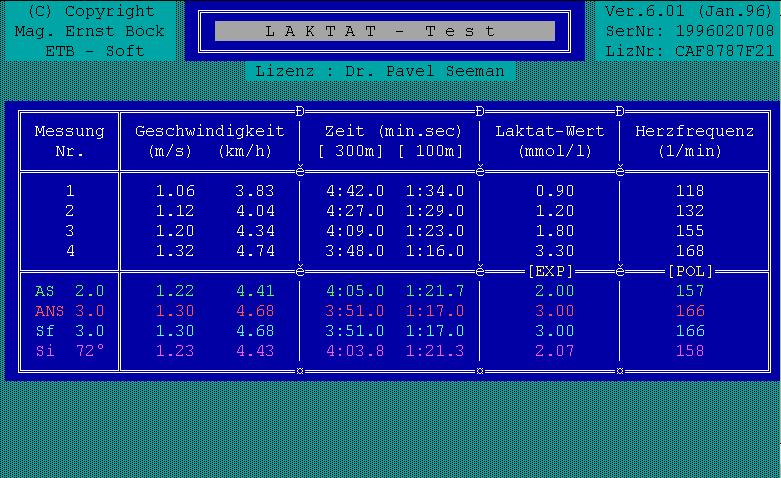Click the LizNr: CAF8787F21 license number
Screen dimensions: 781x478
click(x=689, y=51)
